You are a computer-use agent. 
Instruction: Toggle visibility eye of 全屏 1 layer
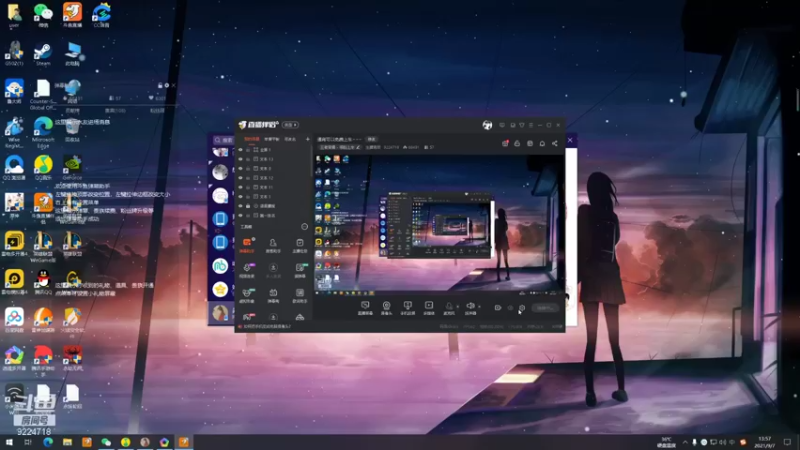tap(241, 150)
